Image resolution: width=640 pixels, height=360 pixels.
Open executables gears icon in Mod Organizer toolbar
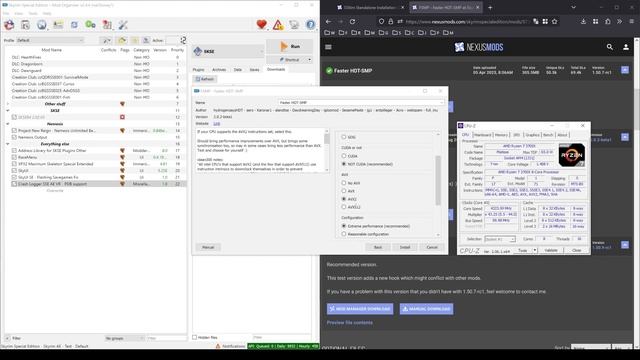click(x=91, y=25)
